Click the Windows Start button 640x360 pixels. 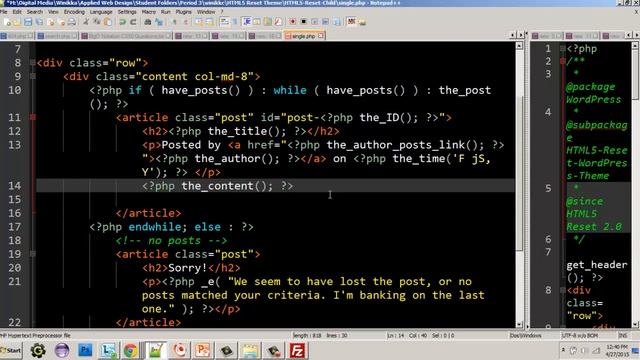(x=11, y=350)
